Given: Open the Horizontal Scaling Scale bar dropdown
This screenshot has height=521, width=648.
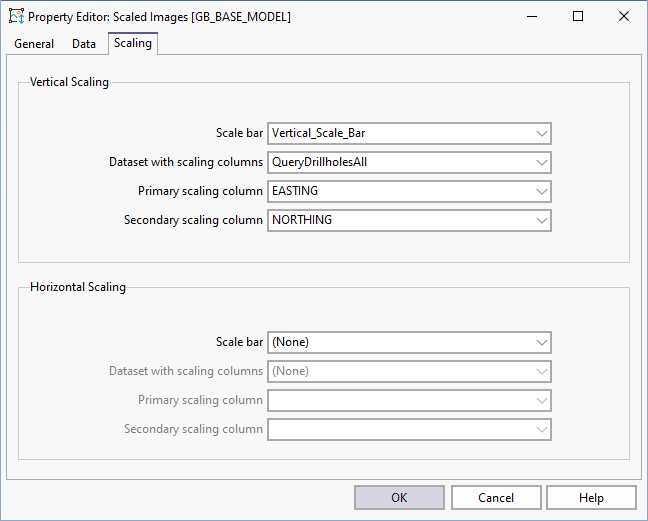Looking at the screenshot, I should 541,342.
